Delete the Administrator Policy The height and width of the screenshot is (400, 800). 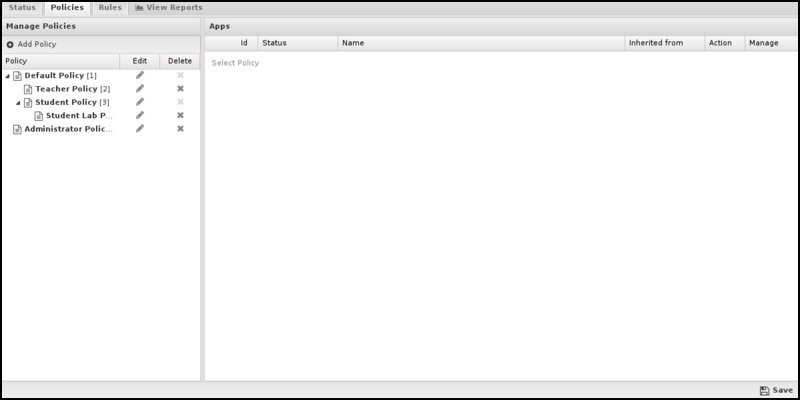180,129
